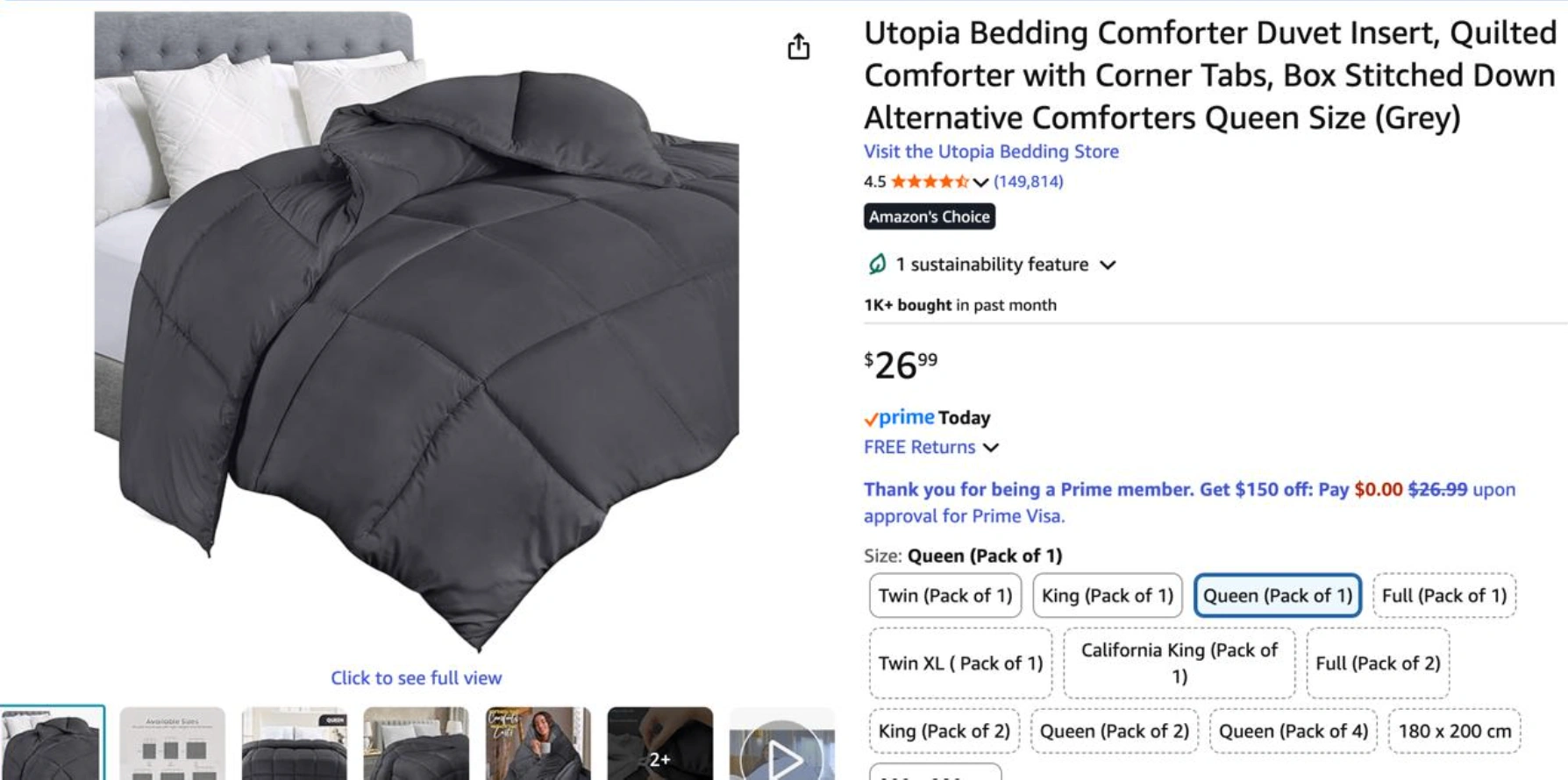The width and height of the screenshot is (1568, 780).
Task: Visit the Utopia Bedding Store link
Action: (991, 152)
